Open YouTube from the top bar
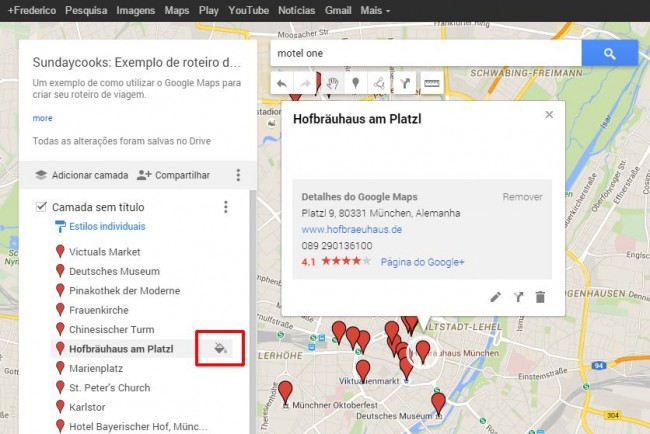 click(248, 10)
